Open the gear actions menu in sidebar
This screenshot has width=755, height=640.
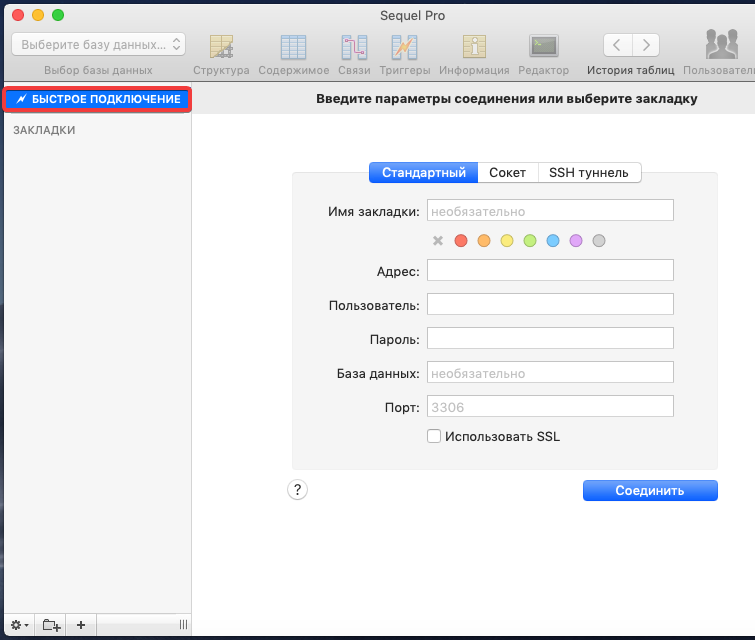click(19, 625)
